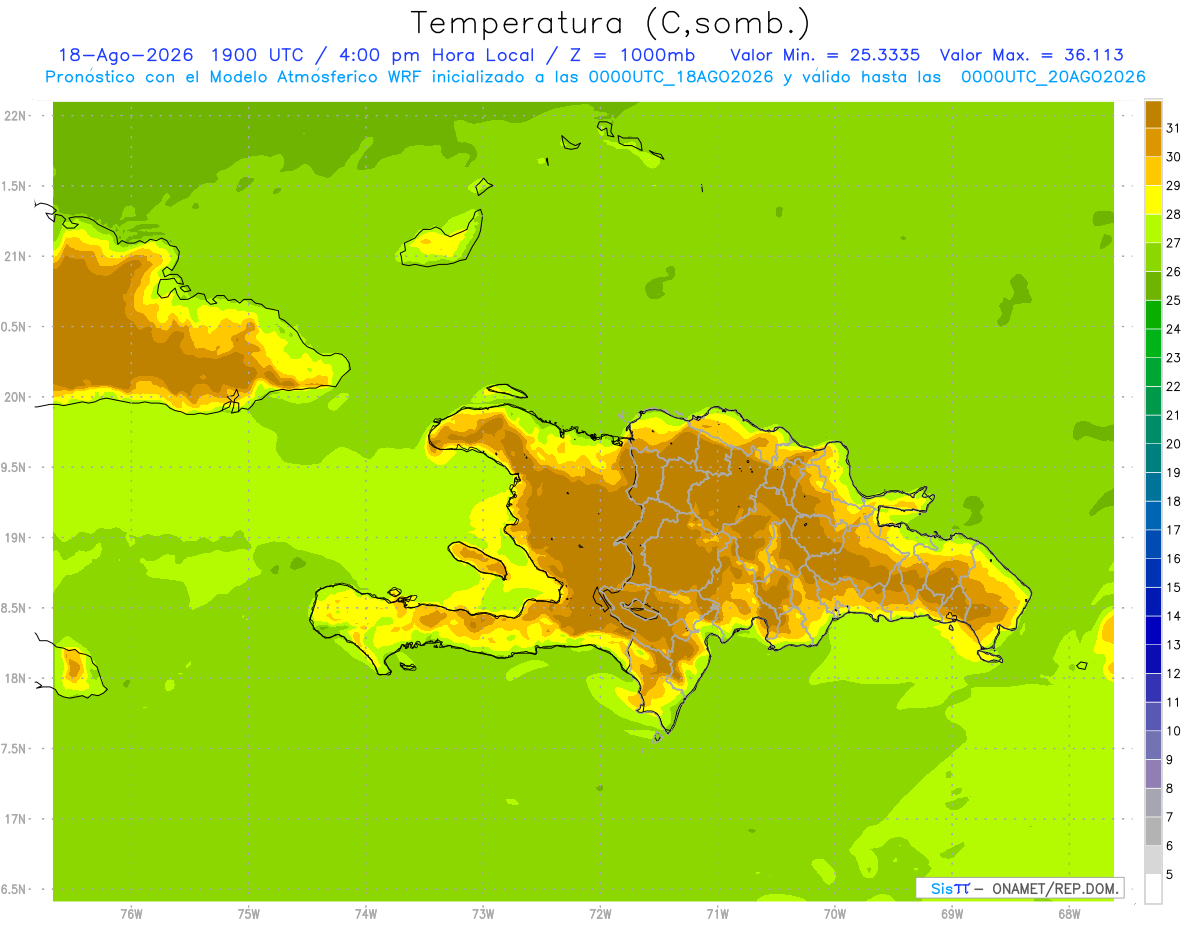This screenshot has width=1200, height=927.
Task: Click the title "Temperatura (C,somb.)"
Action: pyautogui.click(x=611, y=23)
